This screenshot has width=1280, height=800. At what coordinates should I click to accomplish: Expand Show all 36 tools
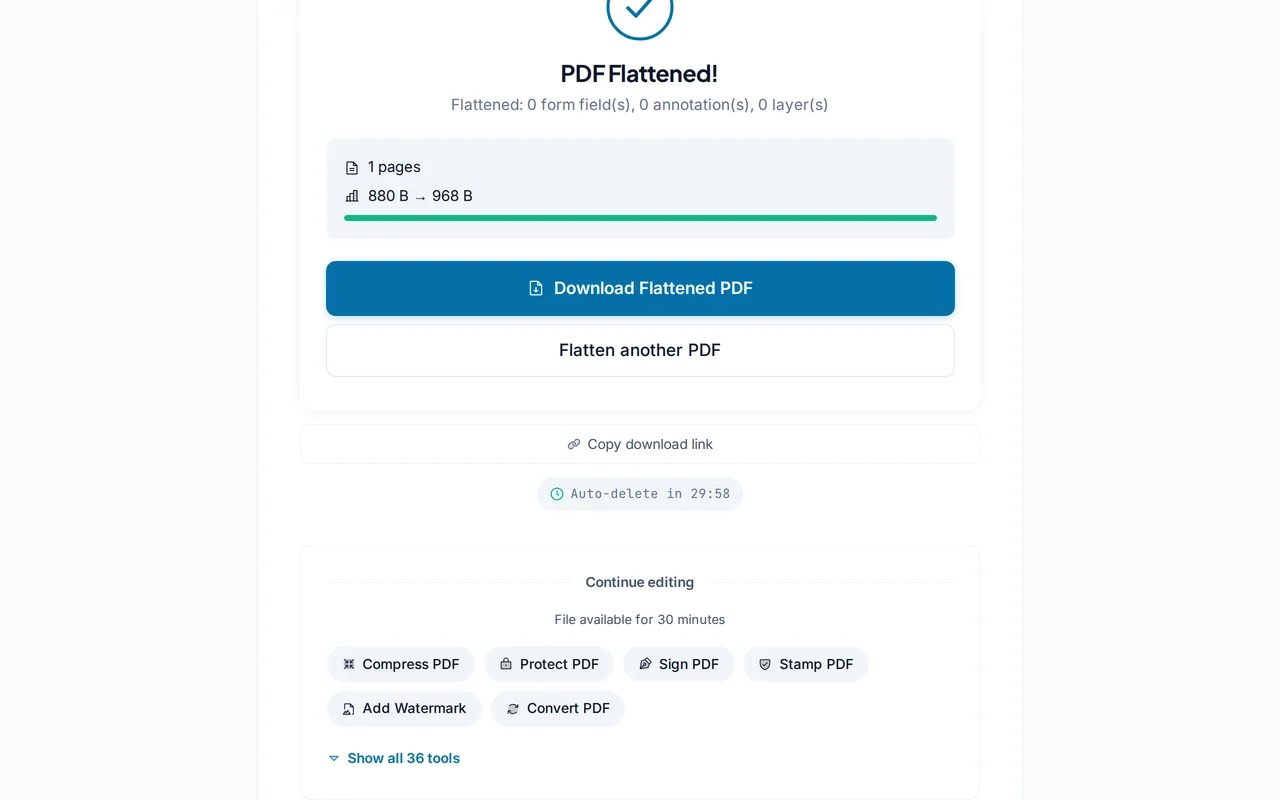click(403, 758)
